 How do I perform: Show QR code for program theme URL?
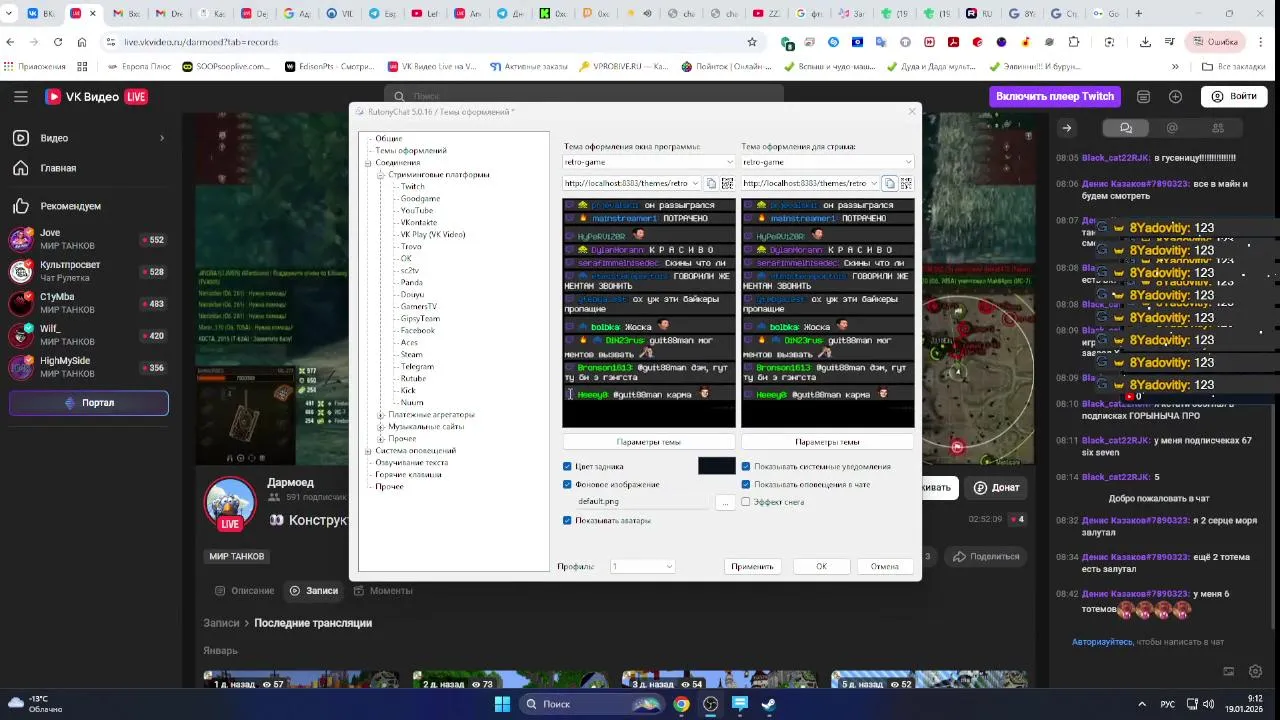727,183
